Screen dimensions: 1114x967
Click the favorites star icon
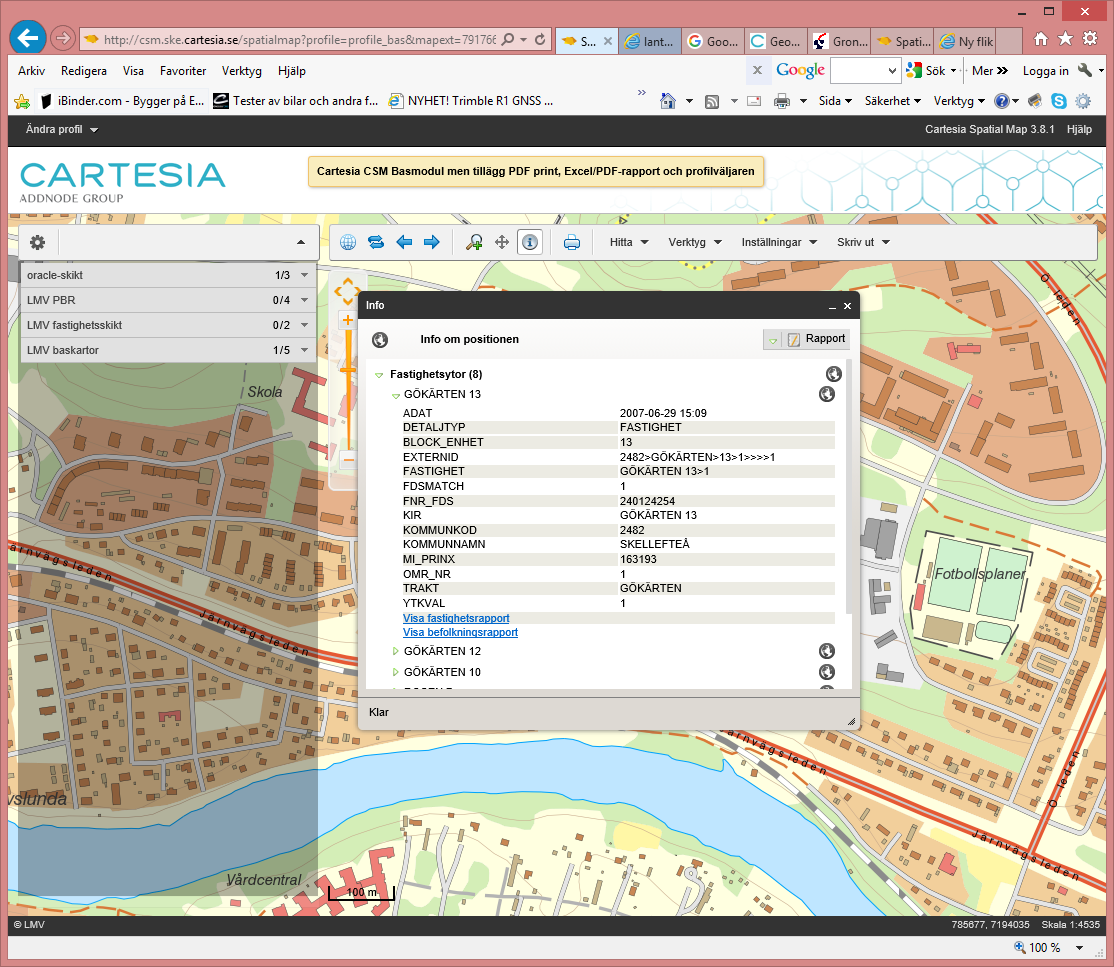pos(1066,39)
